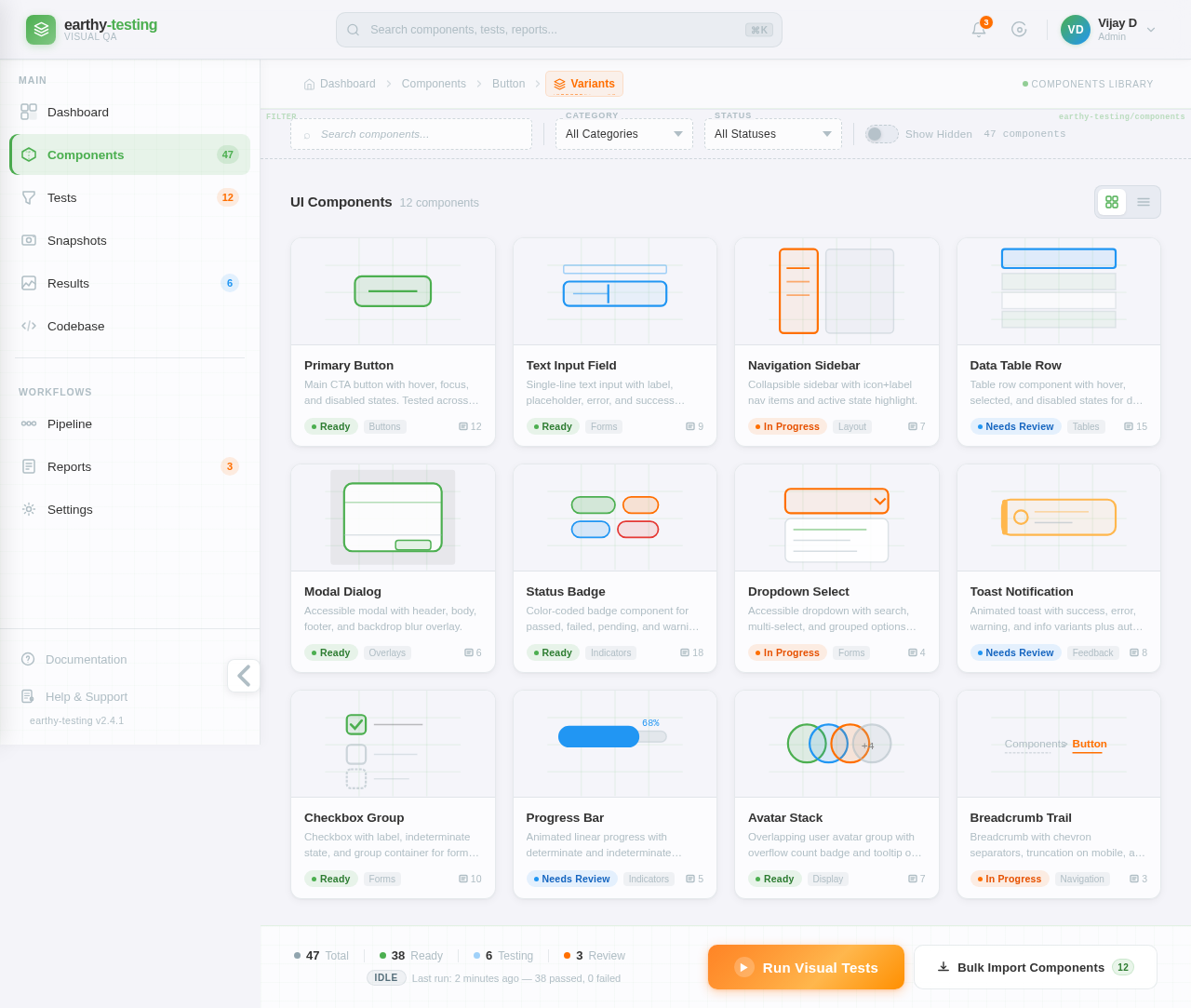The width and height of the screenshot is (1191, 1008).
Task: Click the VD user avatar
Action: (1076, 30)
